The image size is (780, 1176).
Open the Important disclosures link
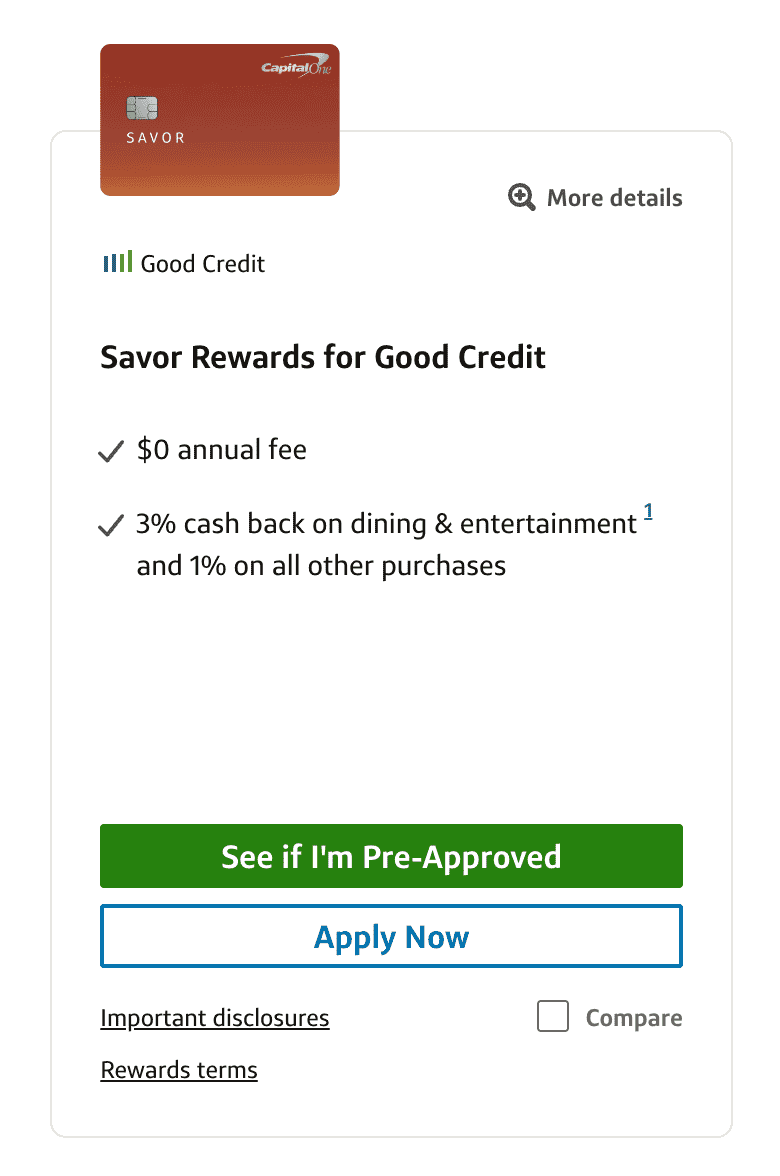pos(215,1018)
